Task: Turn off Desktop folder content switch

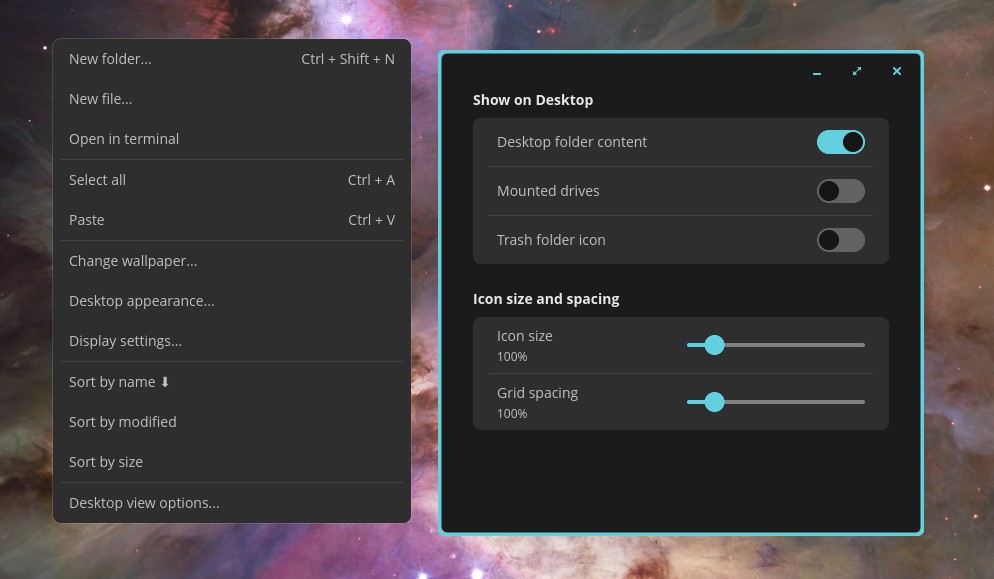Action: coord(841,142)
